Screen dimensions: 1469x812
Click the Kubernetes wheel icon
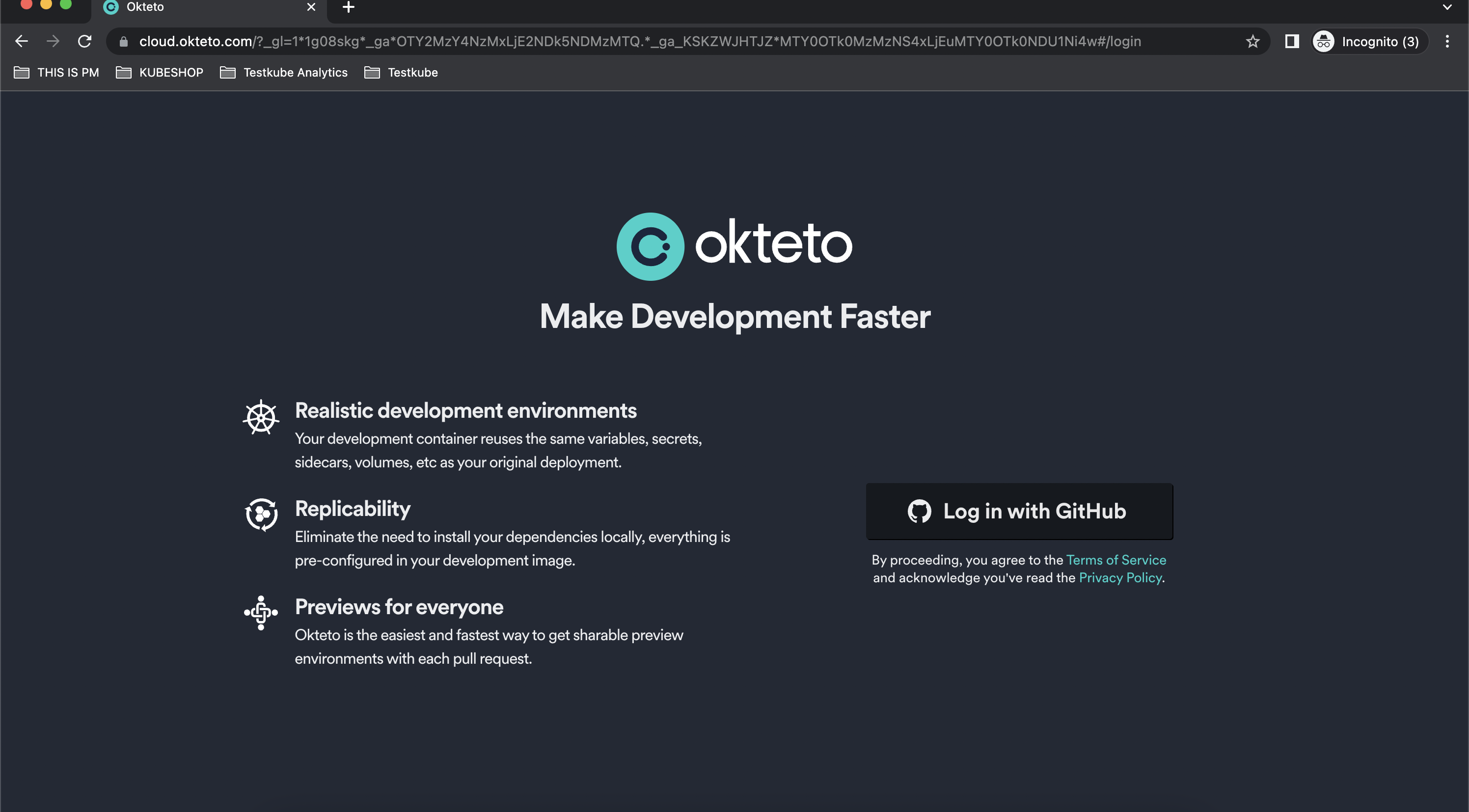click(261, 417)
